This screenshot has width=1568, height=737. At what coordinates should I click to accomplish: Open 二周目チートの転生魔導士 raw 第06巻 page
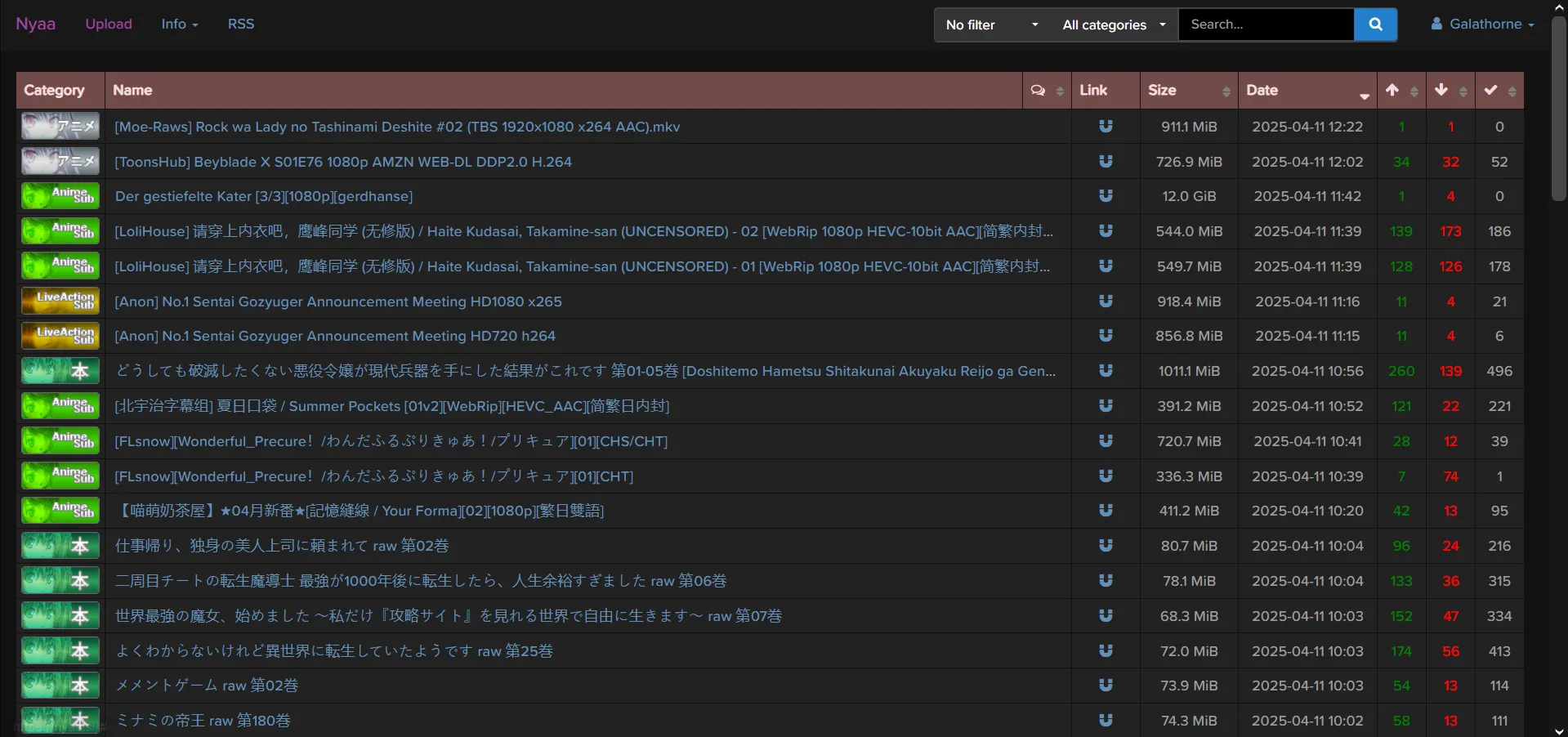click(421, 581)
